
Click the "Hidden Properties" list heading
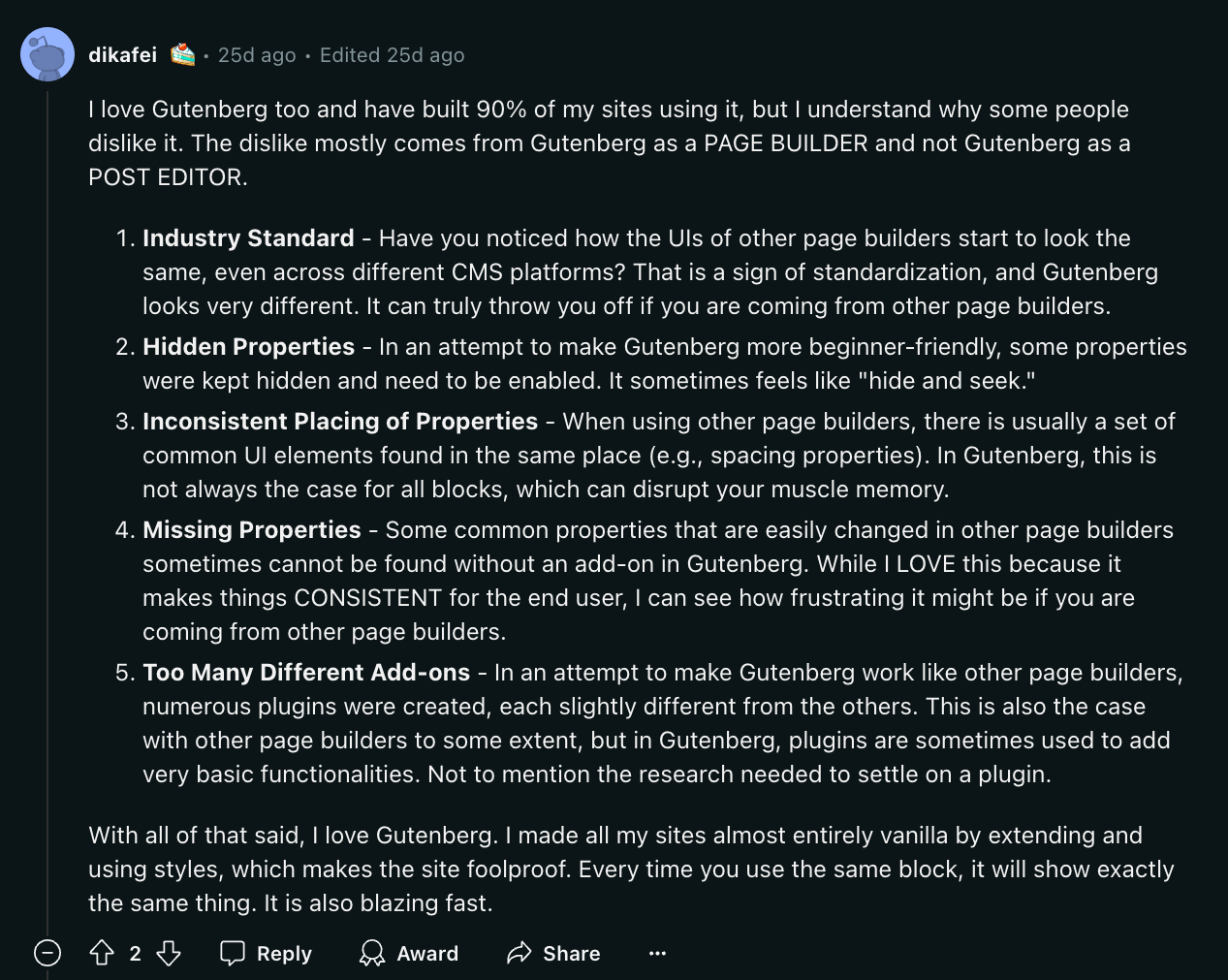(248, 347)
